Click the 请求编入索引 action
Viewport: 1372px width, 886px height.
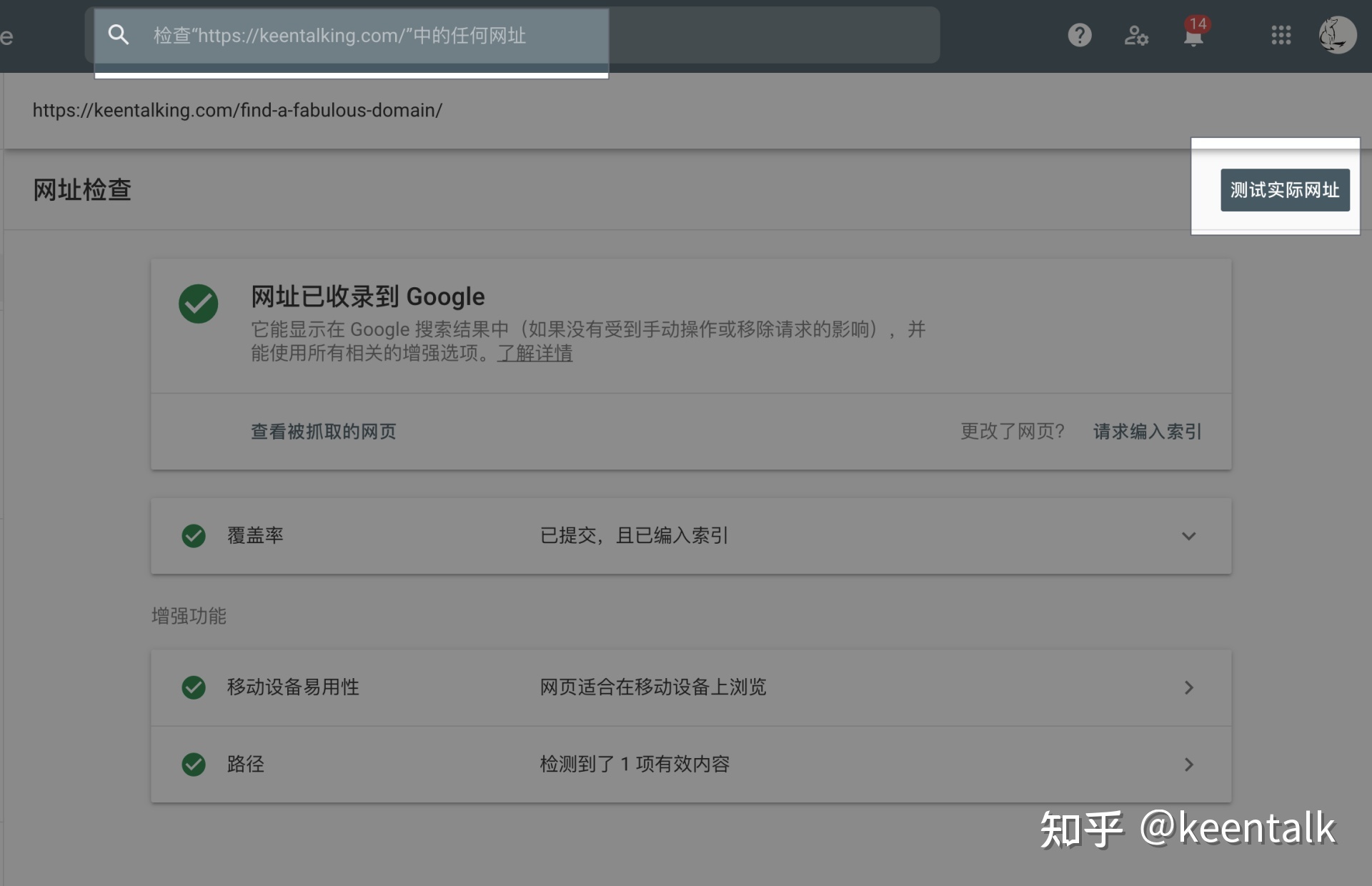point(1146,432)
